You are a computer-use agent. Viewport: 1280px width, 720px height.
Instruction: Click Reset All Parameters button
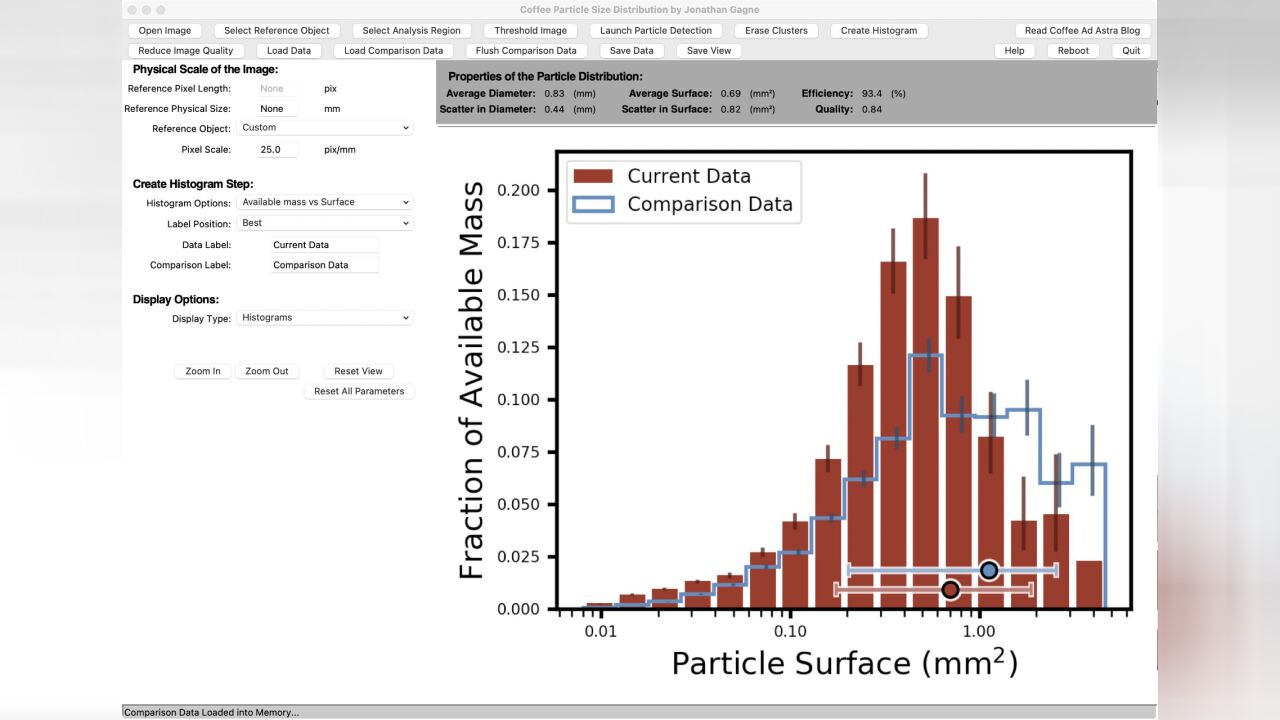[359, 391]
